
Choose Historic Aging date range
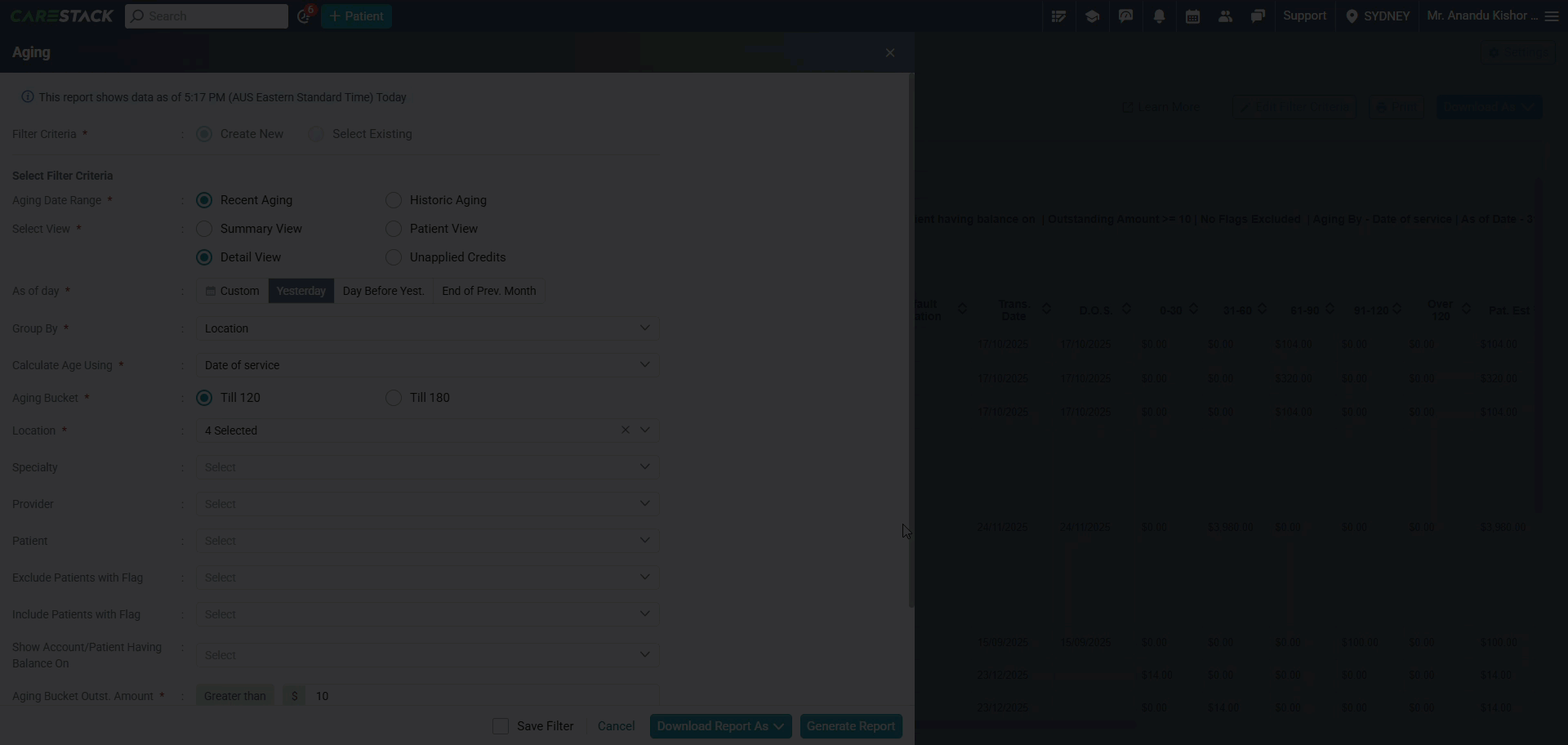coord(394,200)
